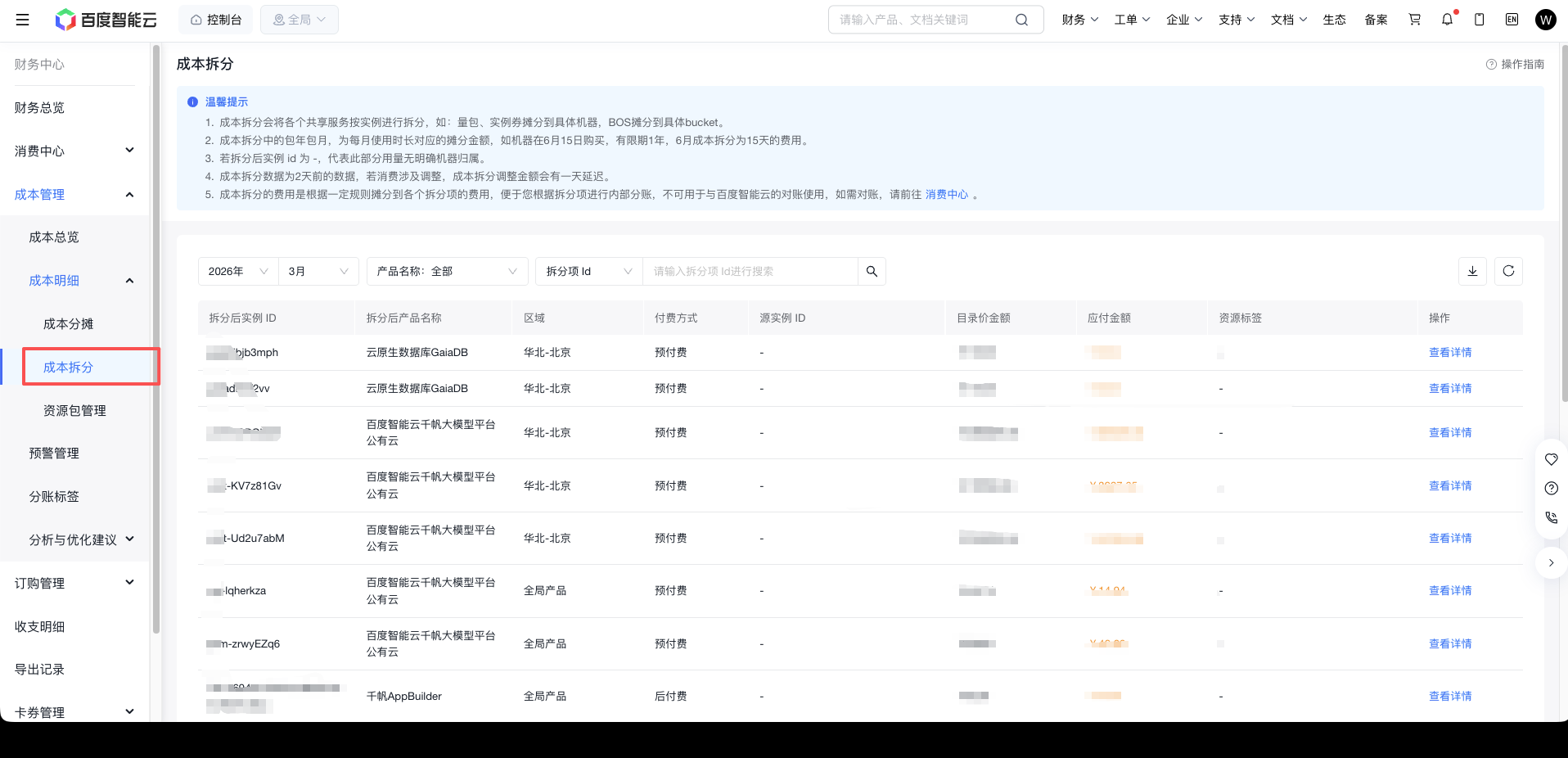This screenshot has height=758, width=1568.
Task: Open the 财务 top menu
Action: click(x=1079, y=20)
